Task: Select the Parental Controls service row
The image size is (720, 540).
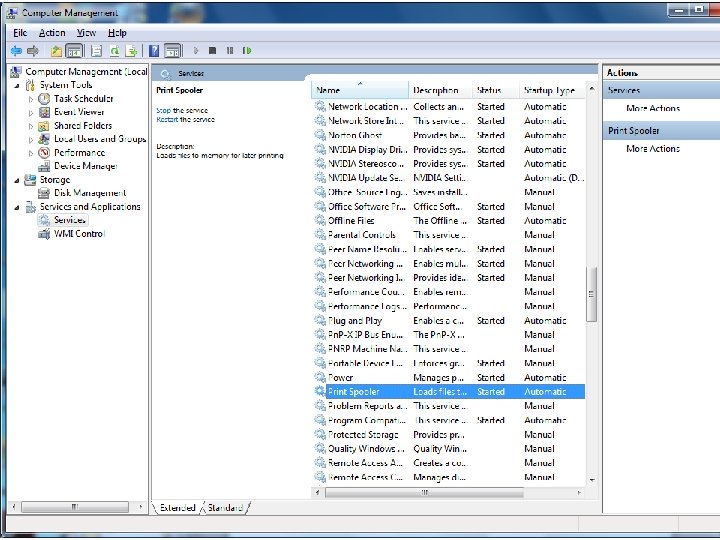Action: click(449, 235)
